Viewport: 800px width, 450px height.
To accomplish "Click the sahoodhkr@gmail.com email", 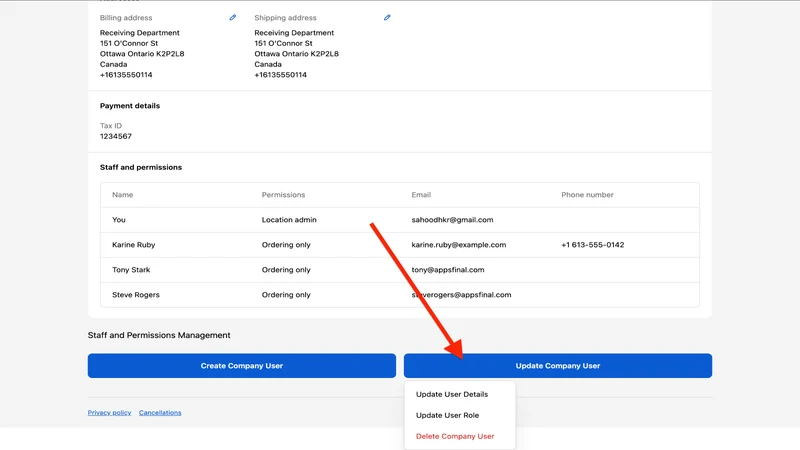I will click(452, 220).
